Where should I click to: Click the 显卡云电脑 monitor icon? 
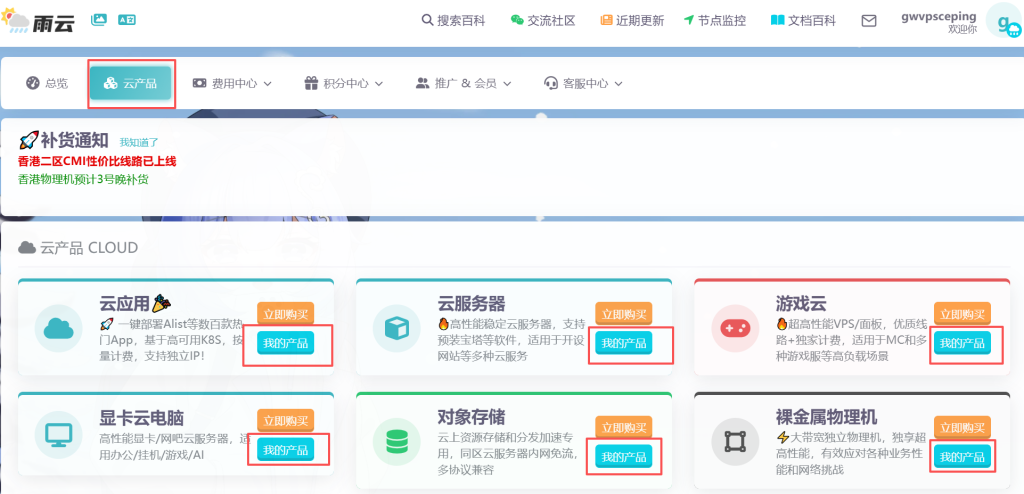58,433
